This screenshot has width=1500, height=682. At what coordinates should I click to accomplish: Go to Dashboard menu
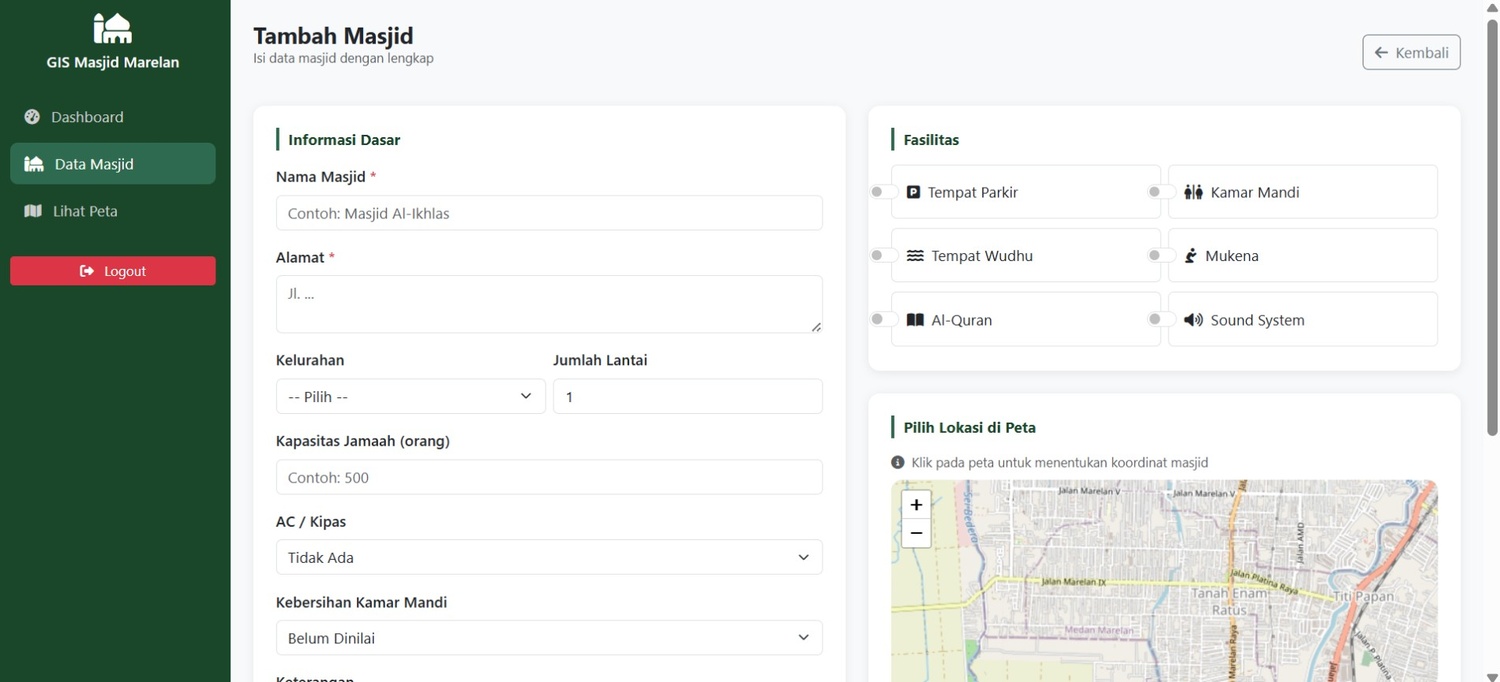pyautogui.click(x=112, y=117)
